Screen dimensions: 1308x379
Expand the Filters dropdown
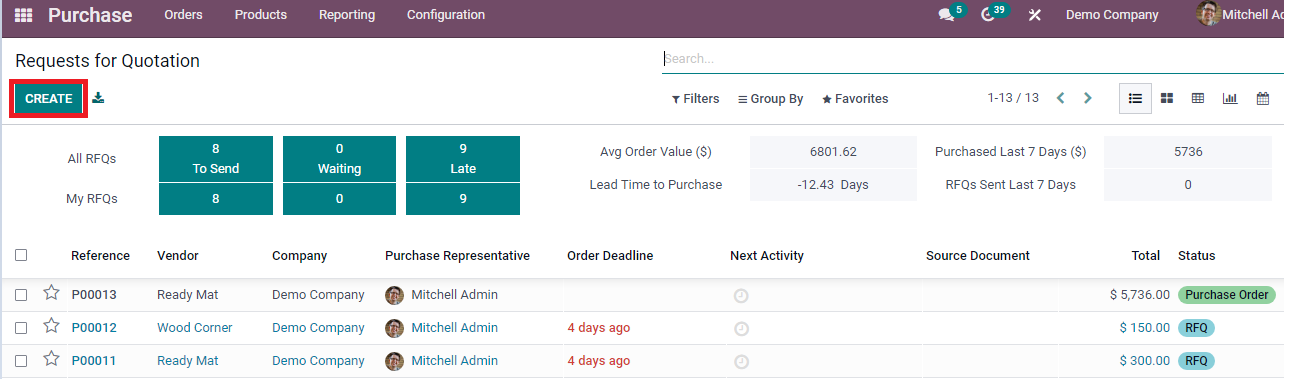pos(695,99)
